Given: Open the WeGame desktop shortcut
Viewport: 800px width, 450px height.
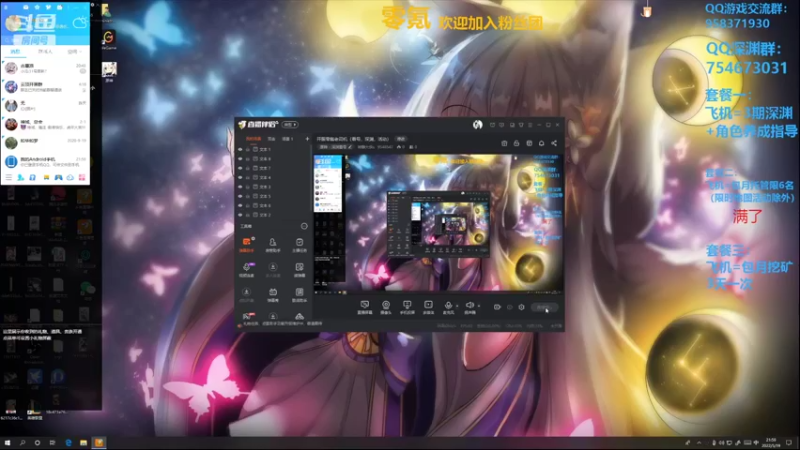Looking at the screenshot, I should coord(109,39).
